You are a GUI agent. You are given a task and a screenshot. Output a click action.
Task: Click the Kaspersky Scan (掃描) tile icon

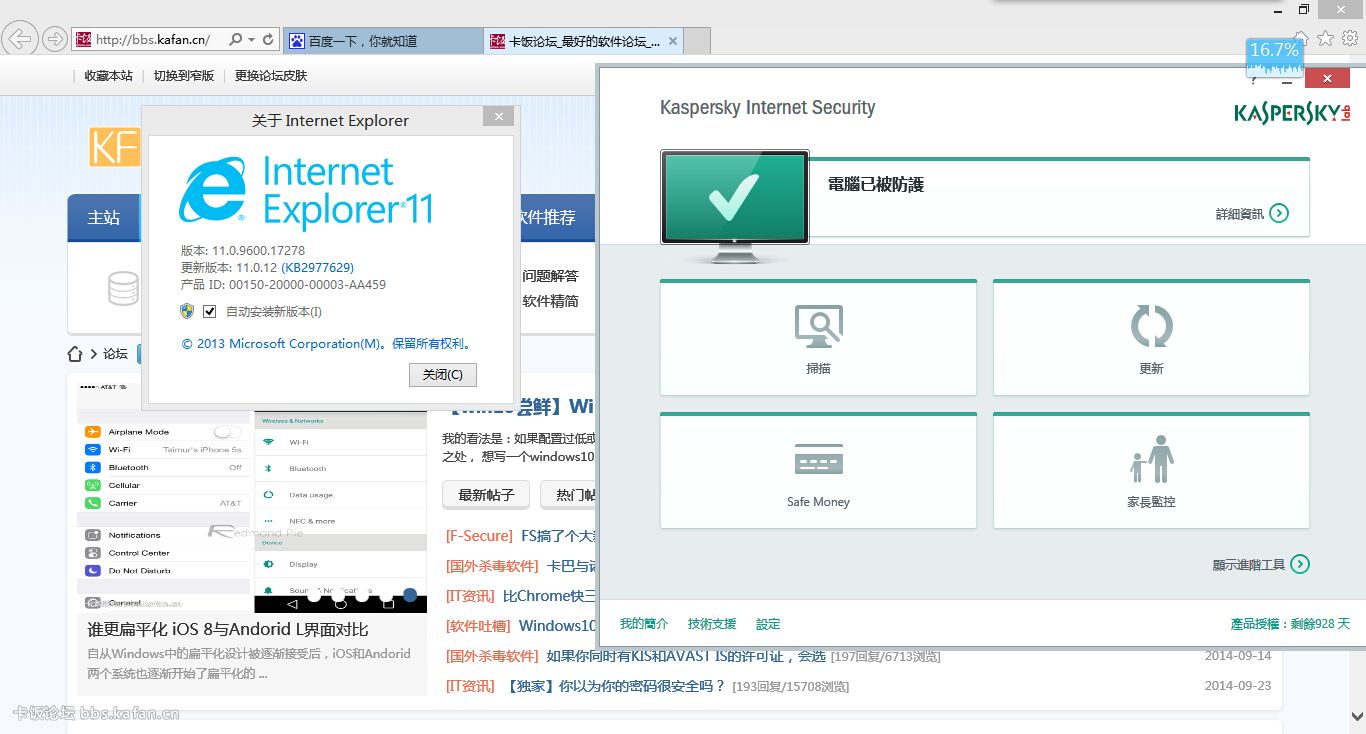pyautogui.click(x=818, y=328)
